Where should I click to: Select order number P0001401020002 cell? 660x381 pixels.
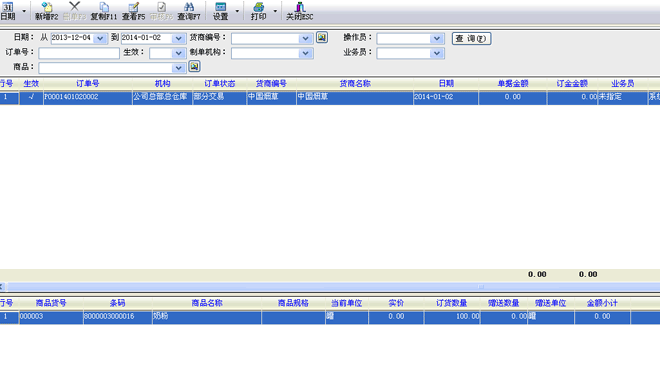(x=88, y=97)
